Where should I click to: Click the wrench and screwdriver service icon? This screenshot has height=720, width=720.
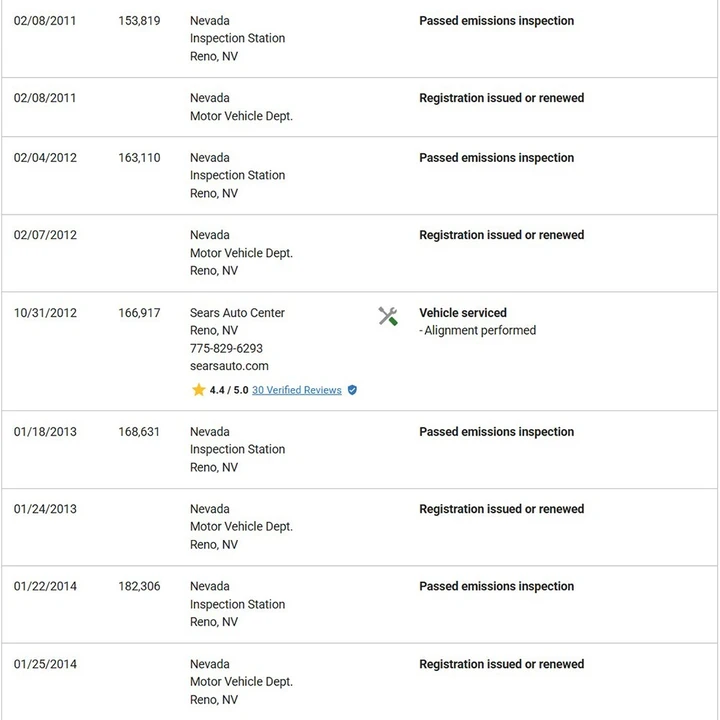tap(388, 316)
